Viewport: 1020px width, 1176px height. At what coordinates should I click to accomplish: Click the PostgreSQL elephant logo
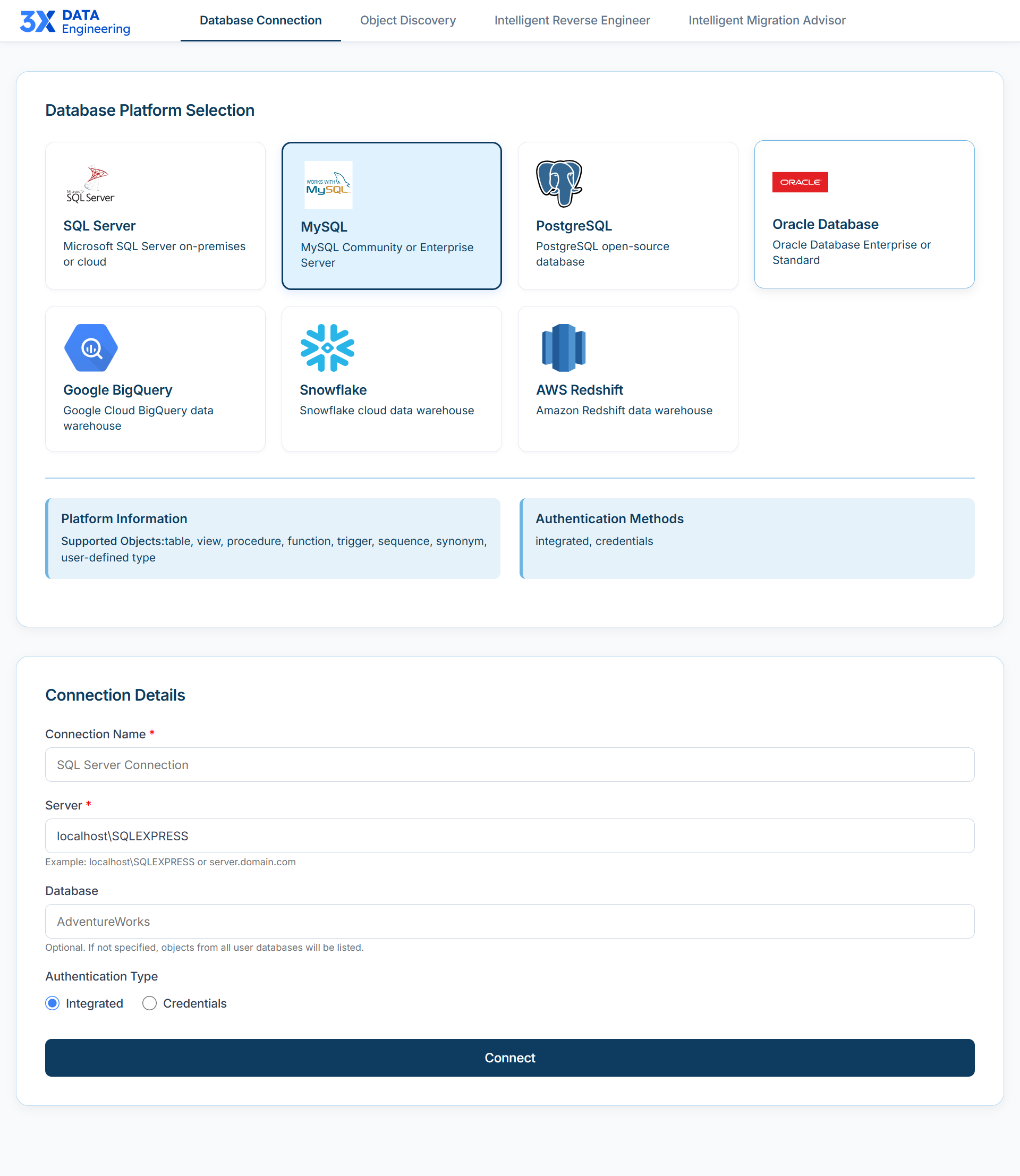559,183
